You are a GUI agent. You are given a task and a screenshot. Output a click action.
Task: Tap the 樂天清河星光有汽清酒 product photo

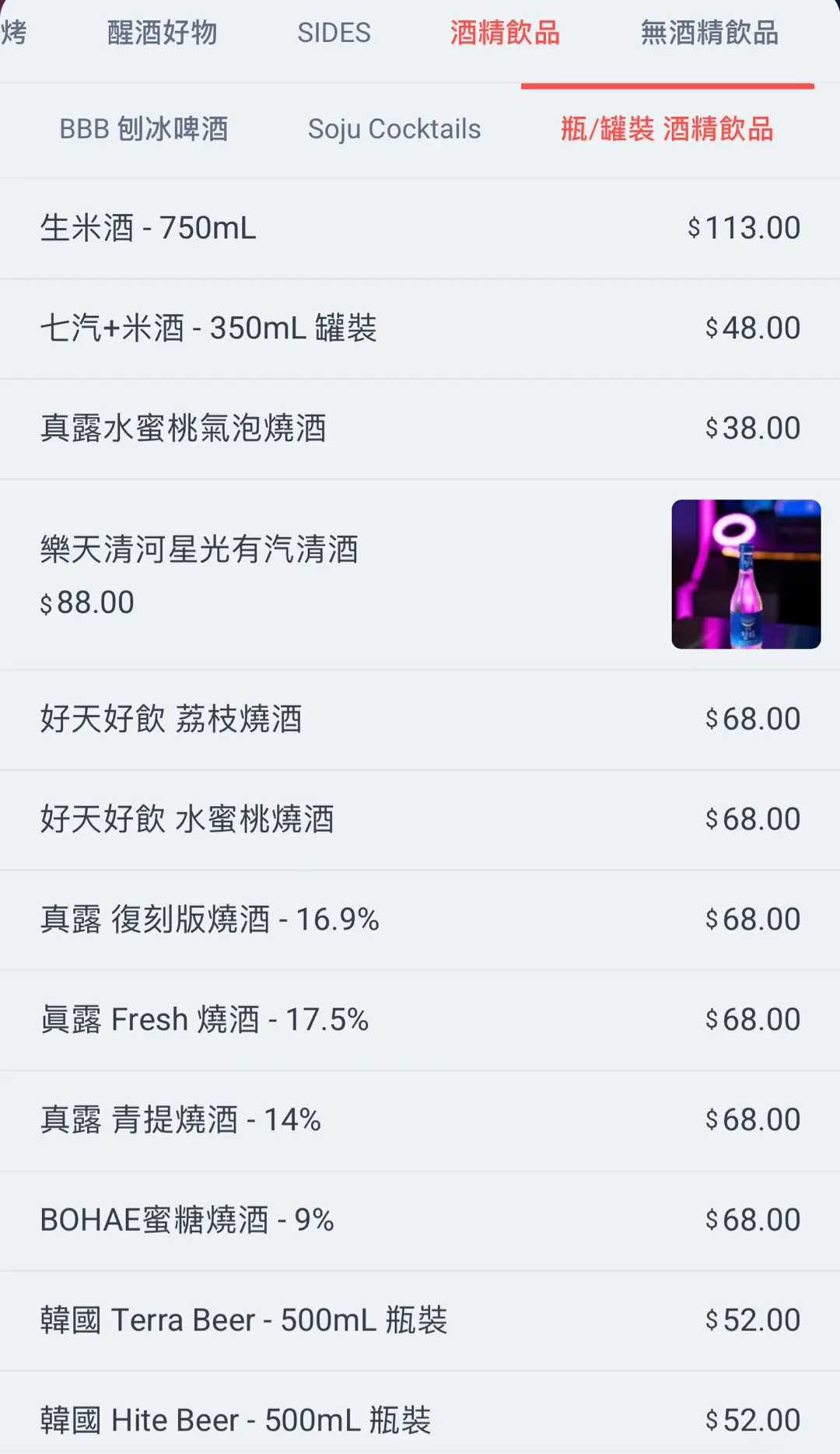click(746, 574)
